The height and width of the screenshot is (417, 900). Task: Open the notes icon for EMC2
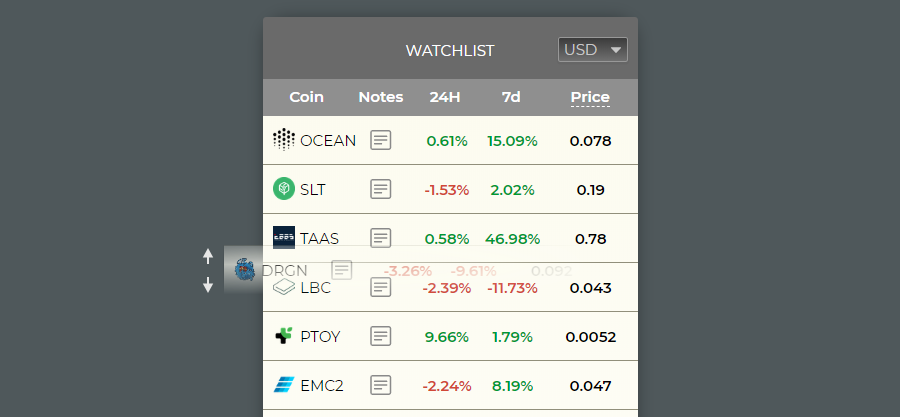381,385
